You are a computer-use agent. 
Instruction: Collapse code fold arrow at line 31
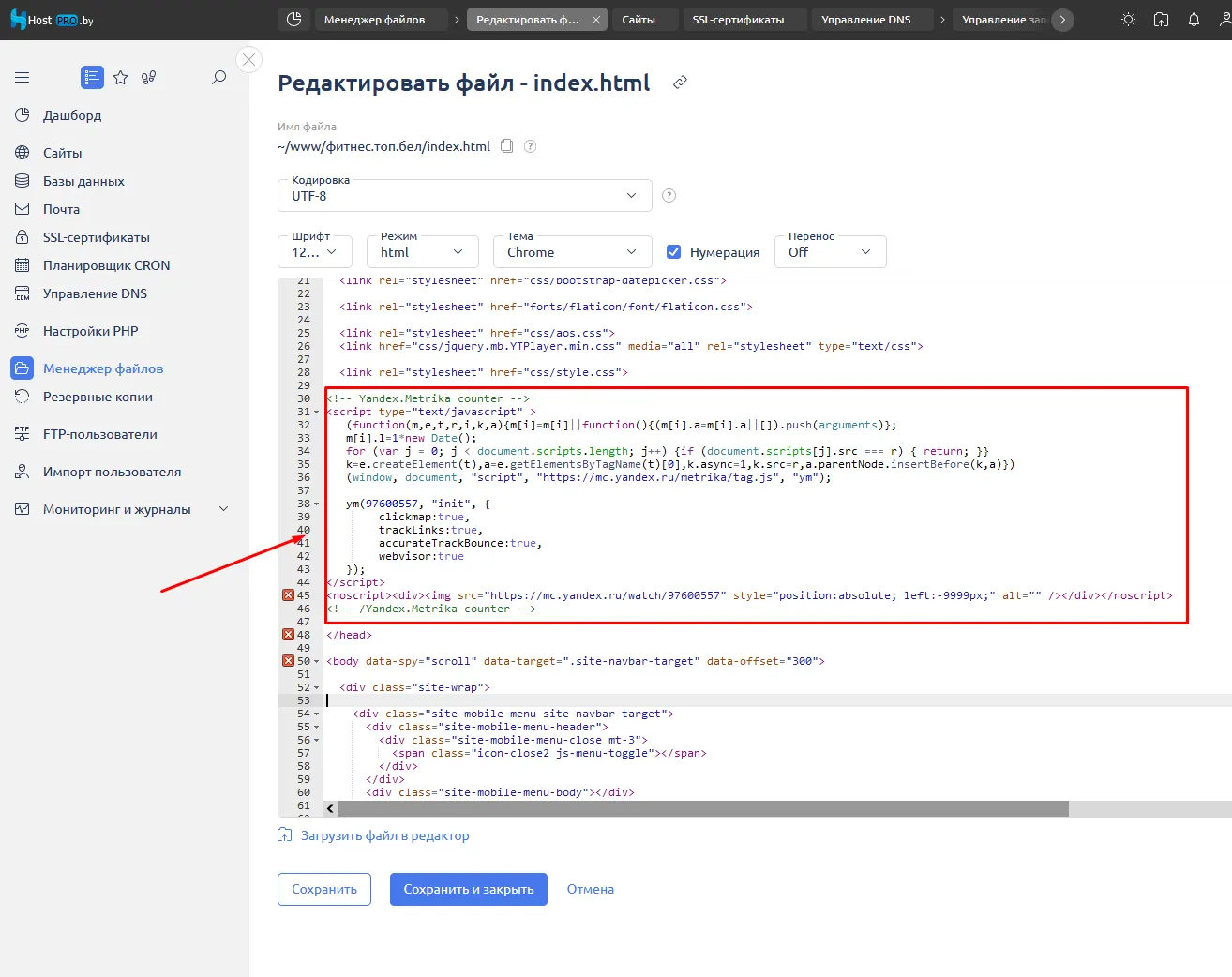click(316, 413)
